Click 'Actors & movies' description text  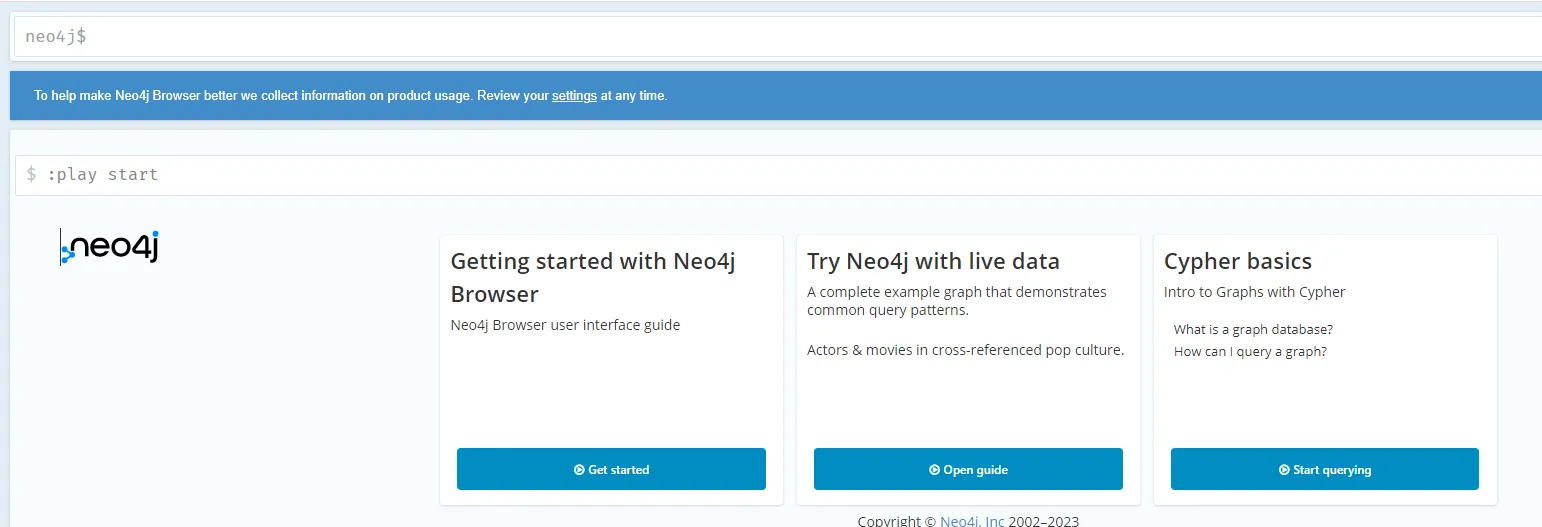click(965, 350)
